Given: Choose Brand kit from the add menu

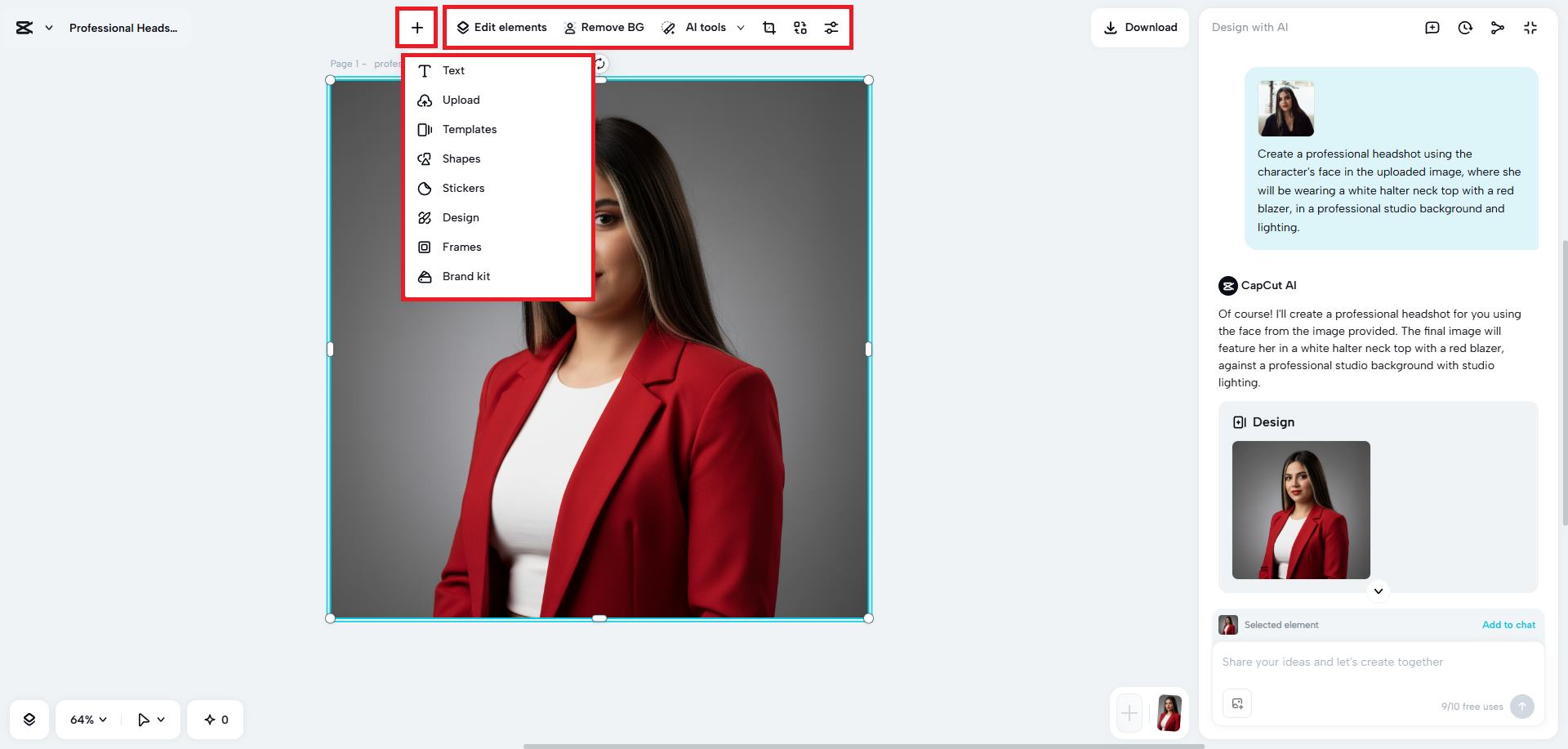Looking at the screenshot, I should click(x=465, y=276).
